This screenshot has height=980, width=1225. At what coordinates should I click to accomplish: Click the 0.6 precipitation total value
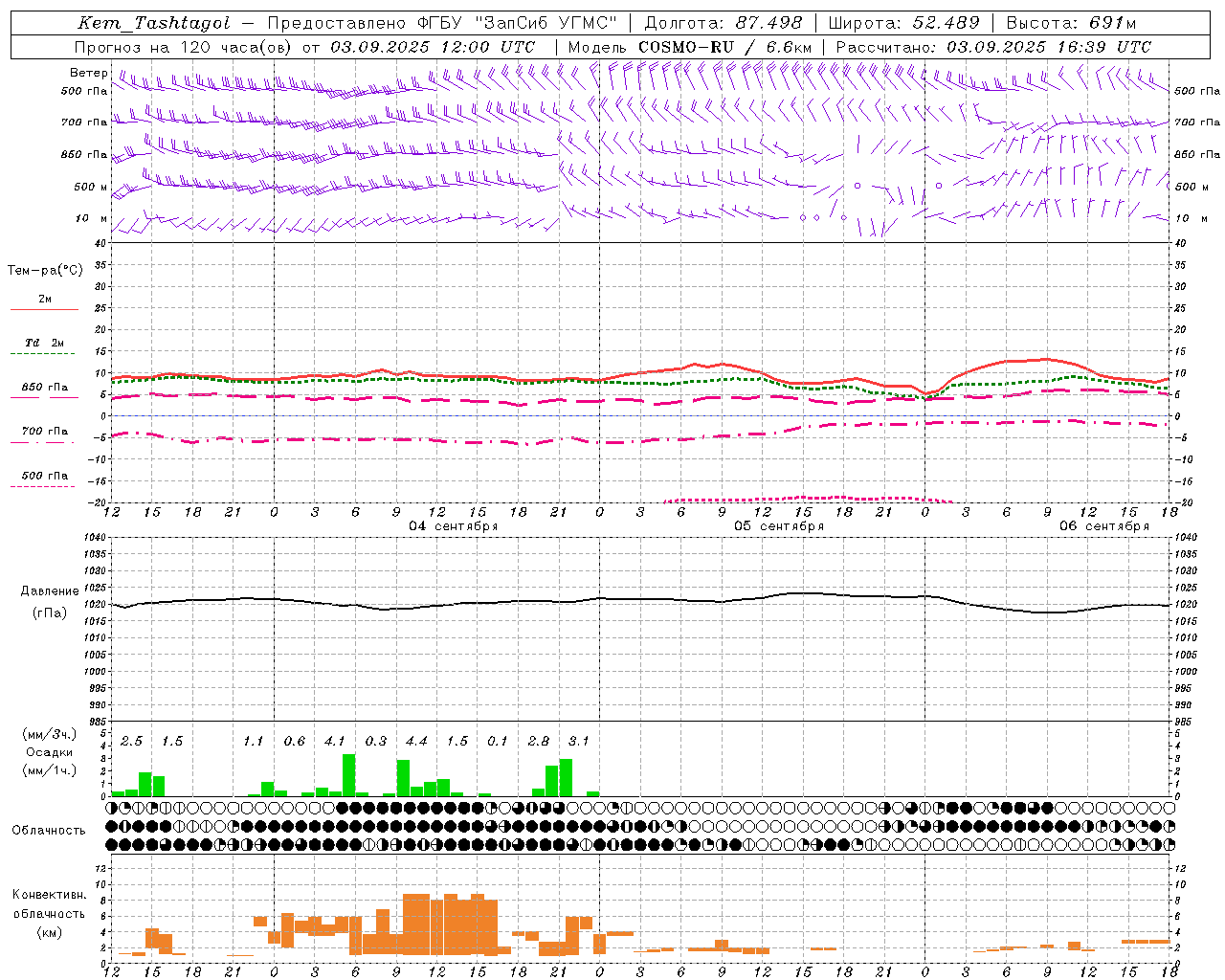pos(295,742)
